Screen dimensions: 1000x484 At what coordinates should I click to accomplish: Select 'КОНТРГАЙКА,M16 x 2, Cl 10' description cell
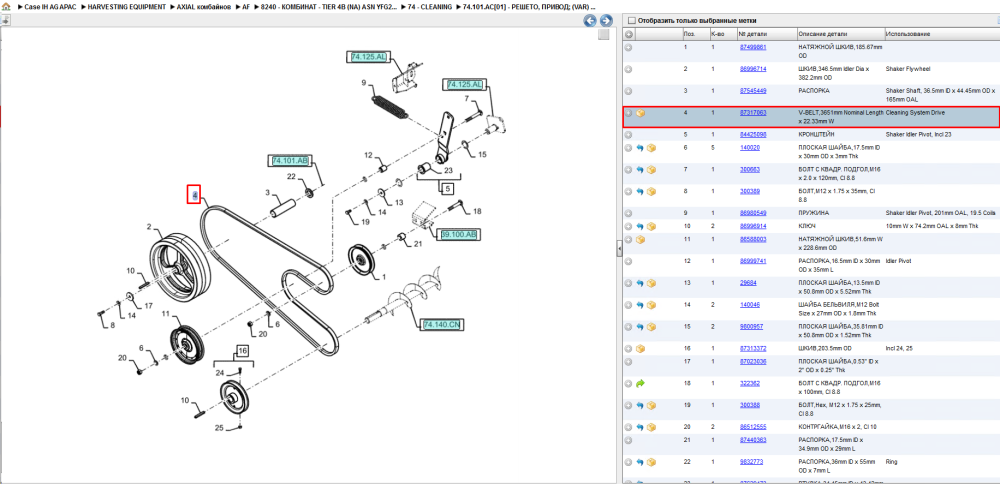coord(837,427)
